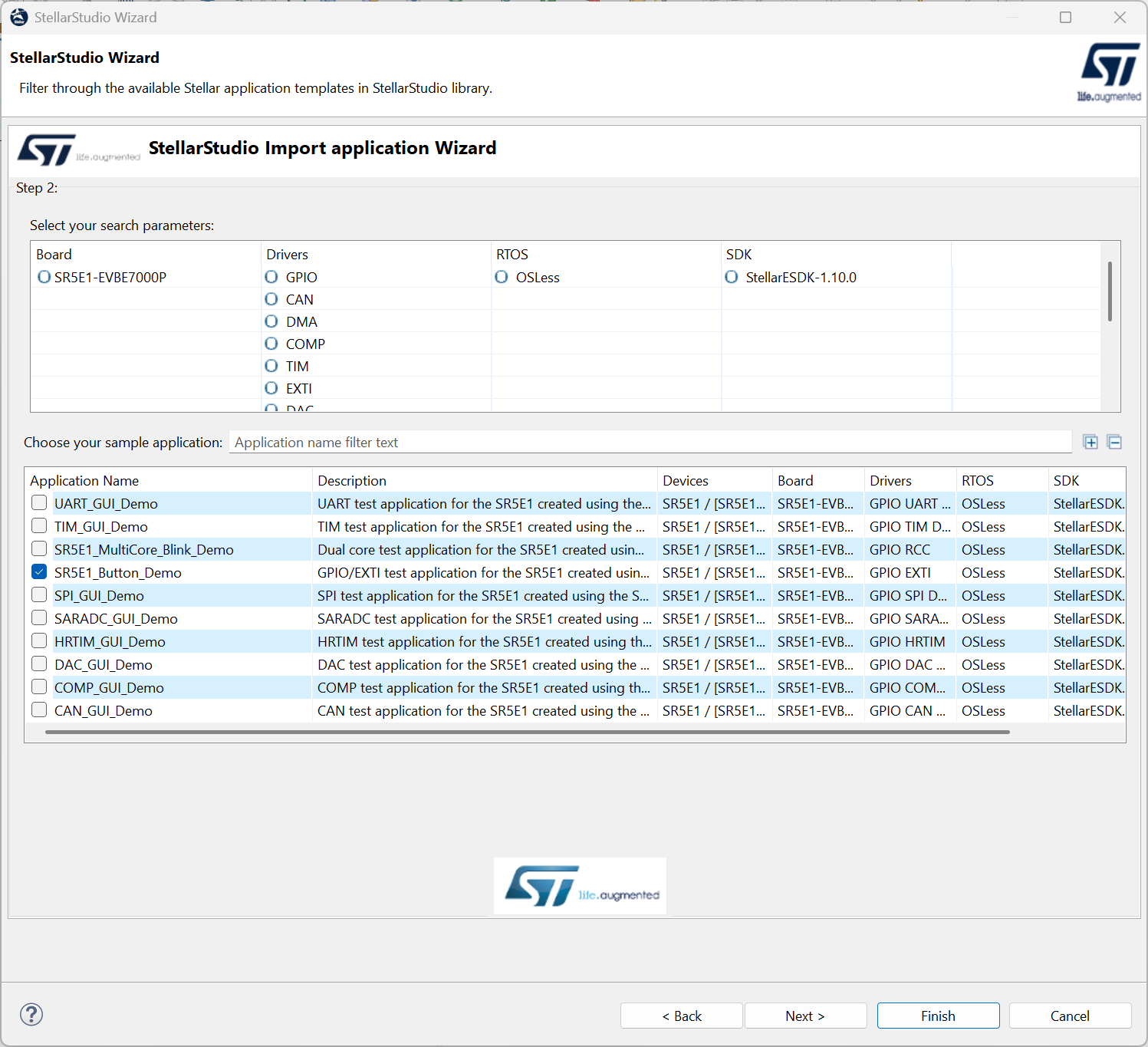Select the GPIO/EXTI test application description
The image size is (1148, 1047).
click(x=485, y=572)
